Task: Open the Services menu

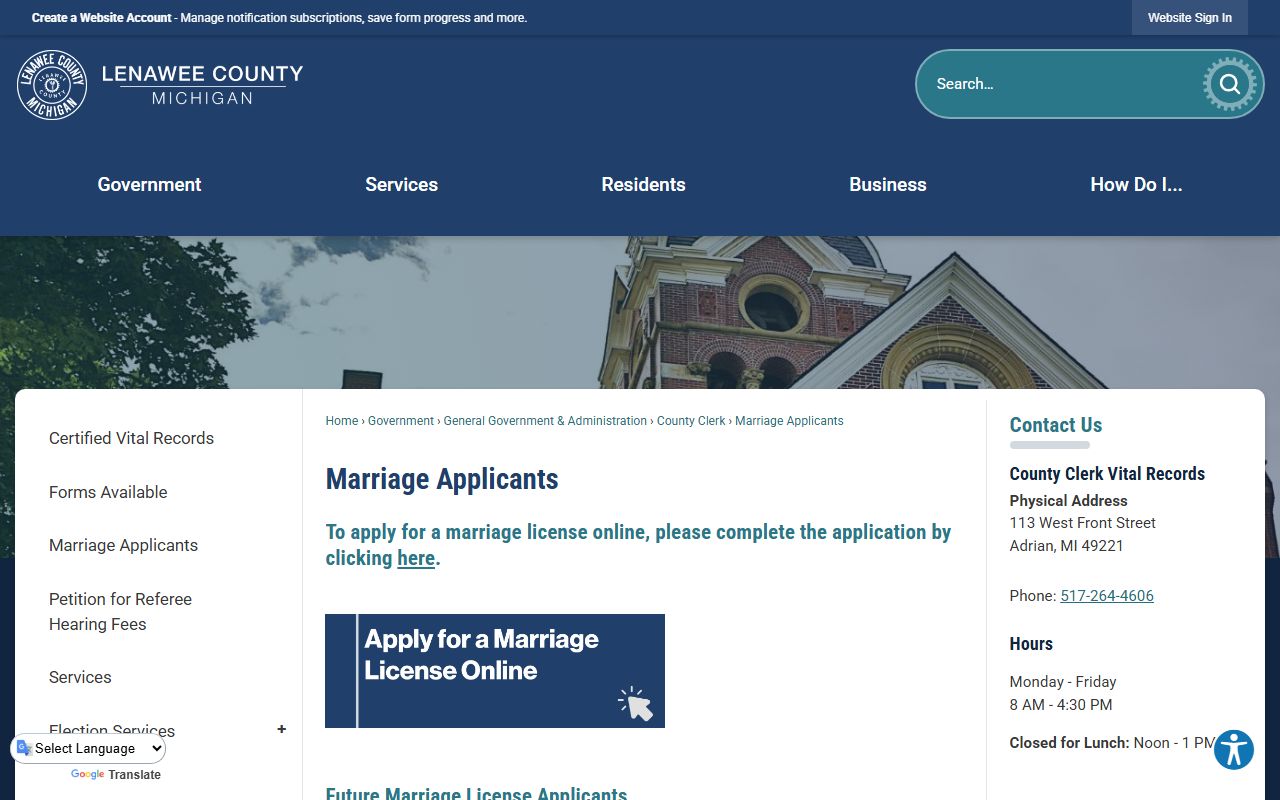Action: click(401, 184)
